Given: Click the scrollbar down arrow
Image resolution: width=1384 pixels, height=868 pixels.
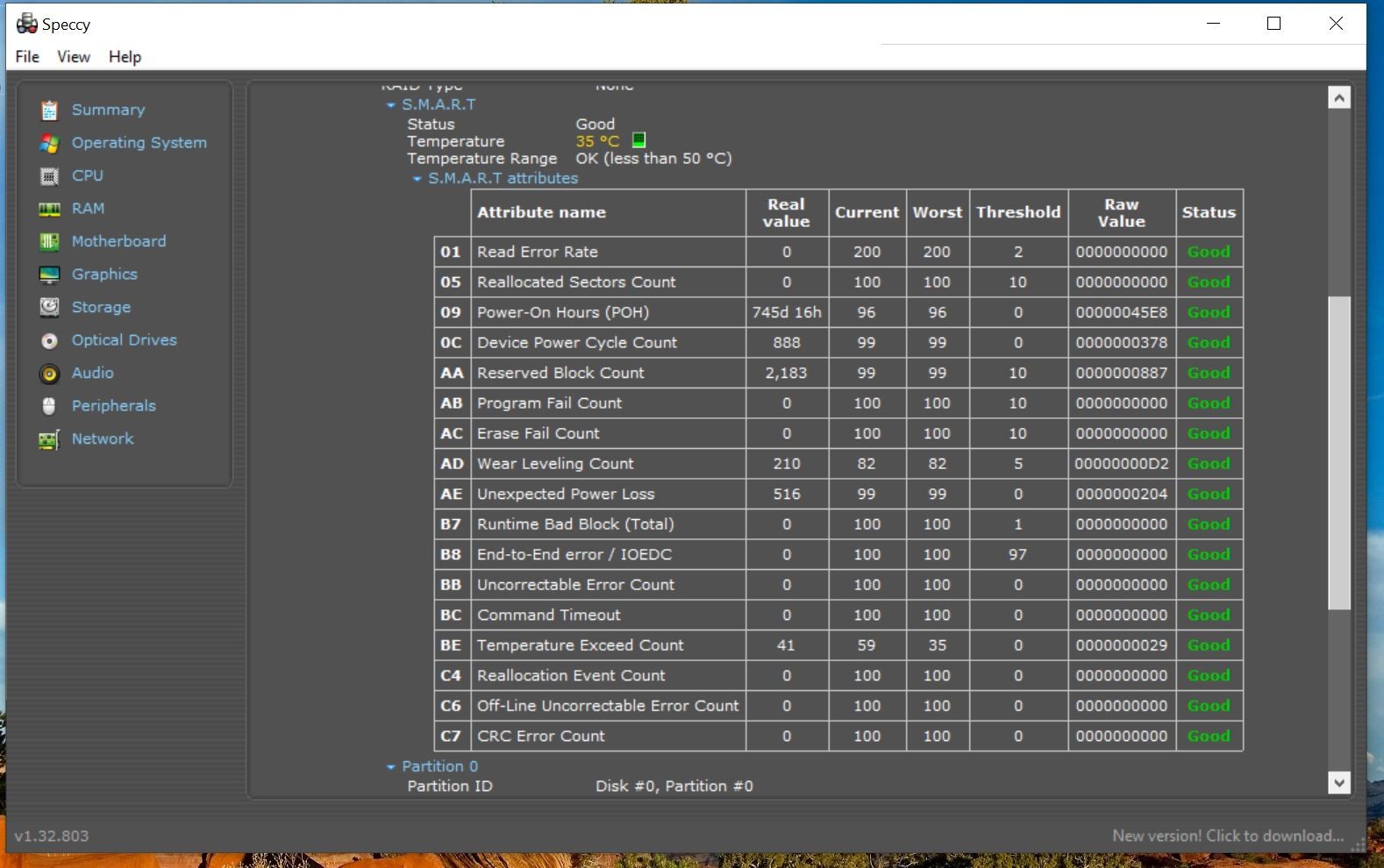Looking at the screenshot, I should click(1339, 782).
